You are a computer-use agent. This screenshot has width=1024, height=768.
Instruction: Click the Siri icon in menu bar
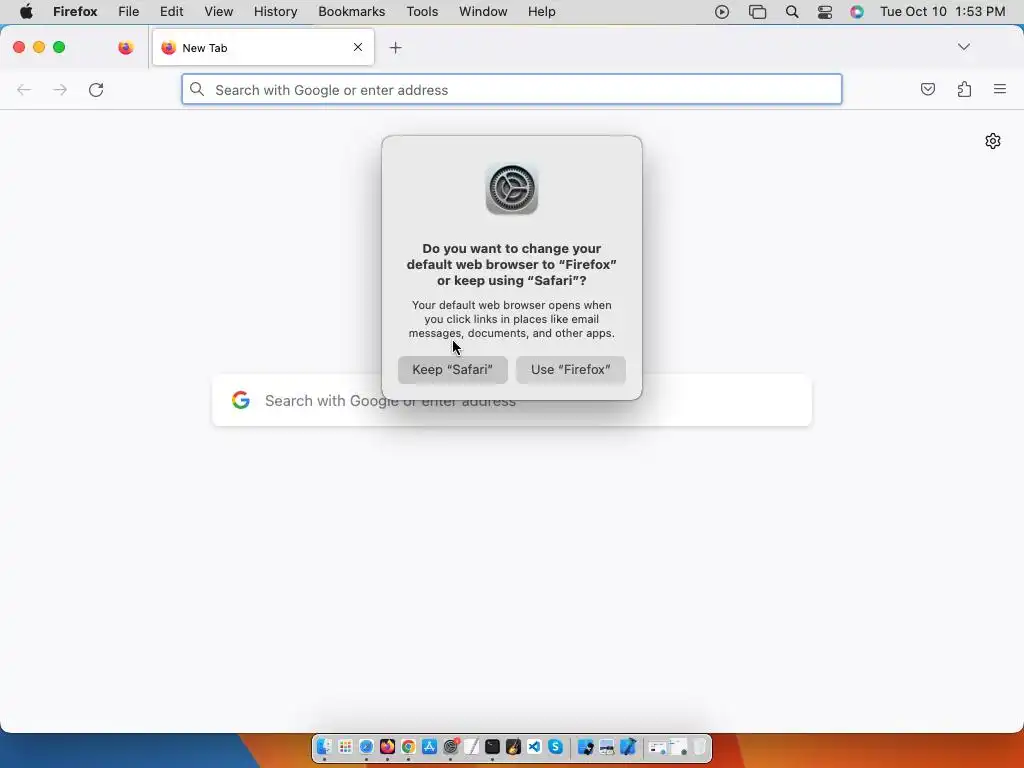click(x=857, y=12)
